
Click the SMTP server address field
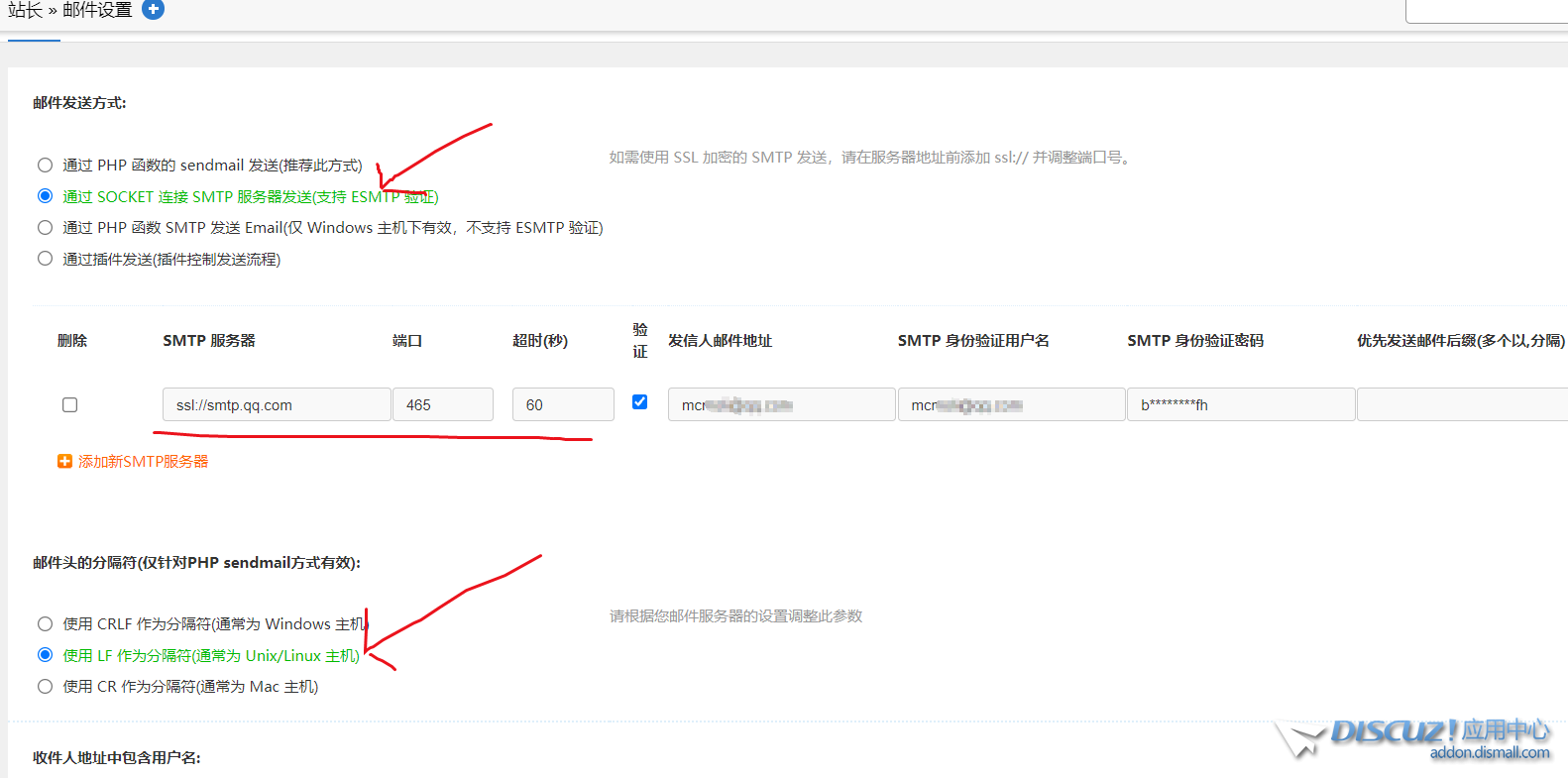click(276, 404)
